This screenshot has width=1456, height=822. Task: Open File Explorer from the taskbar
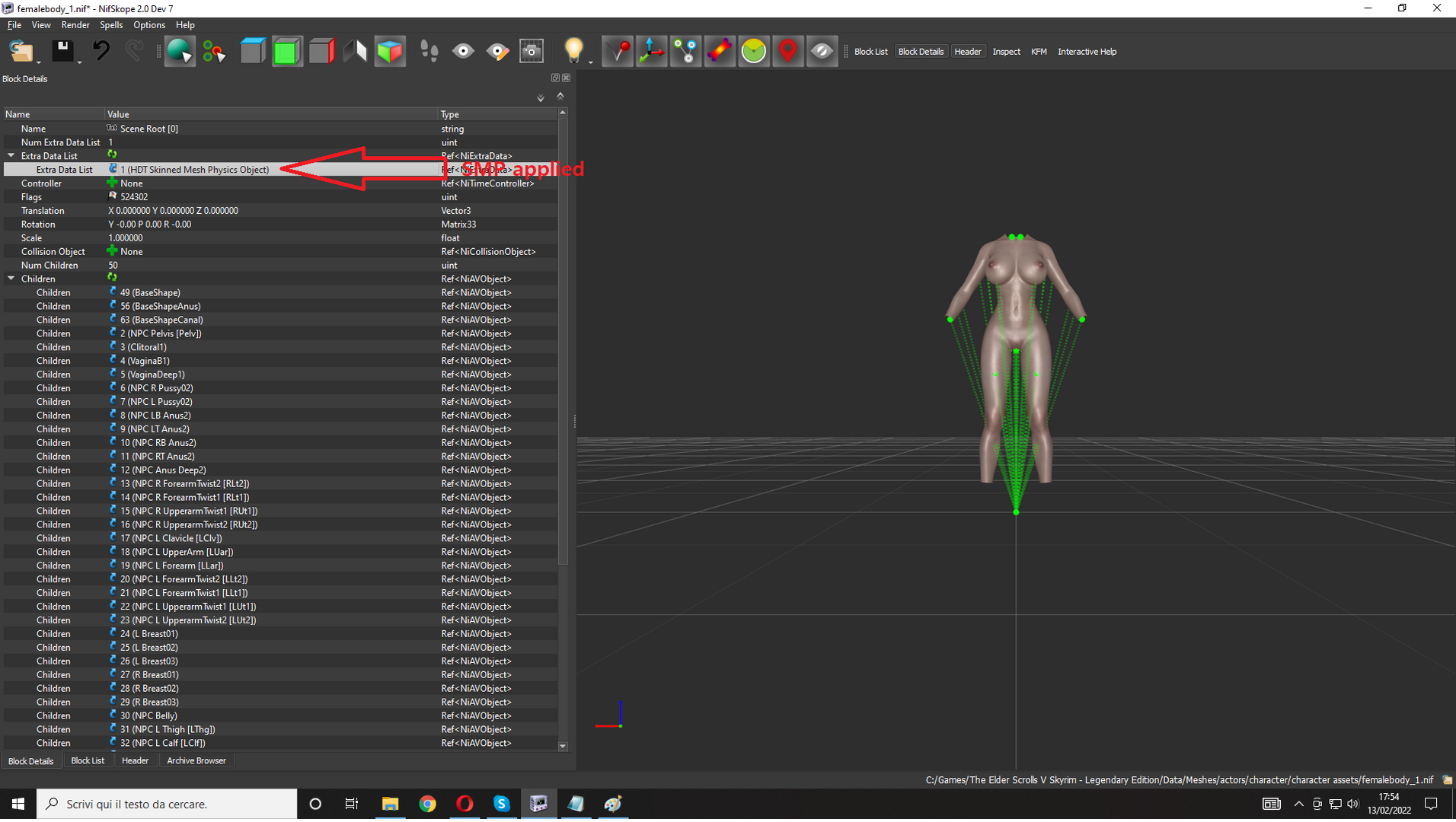tap(390, 804)
